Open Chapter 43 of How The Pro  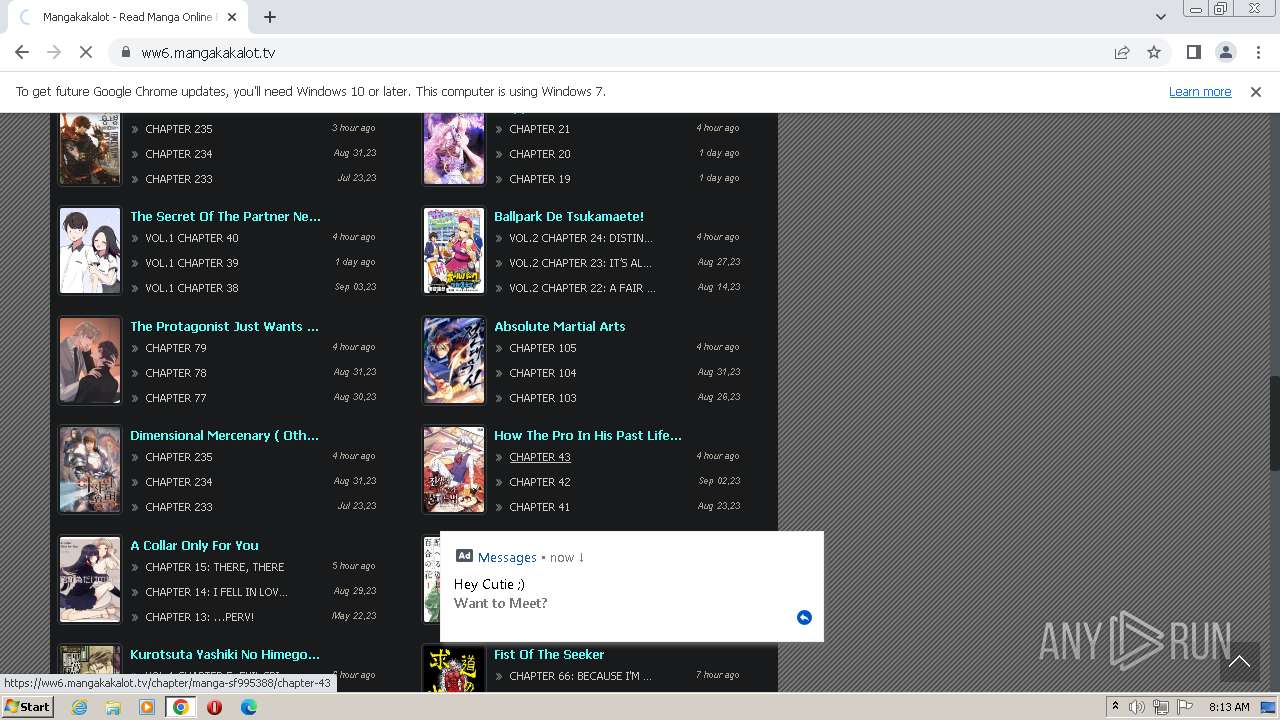coord(540,457)
